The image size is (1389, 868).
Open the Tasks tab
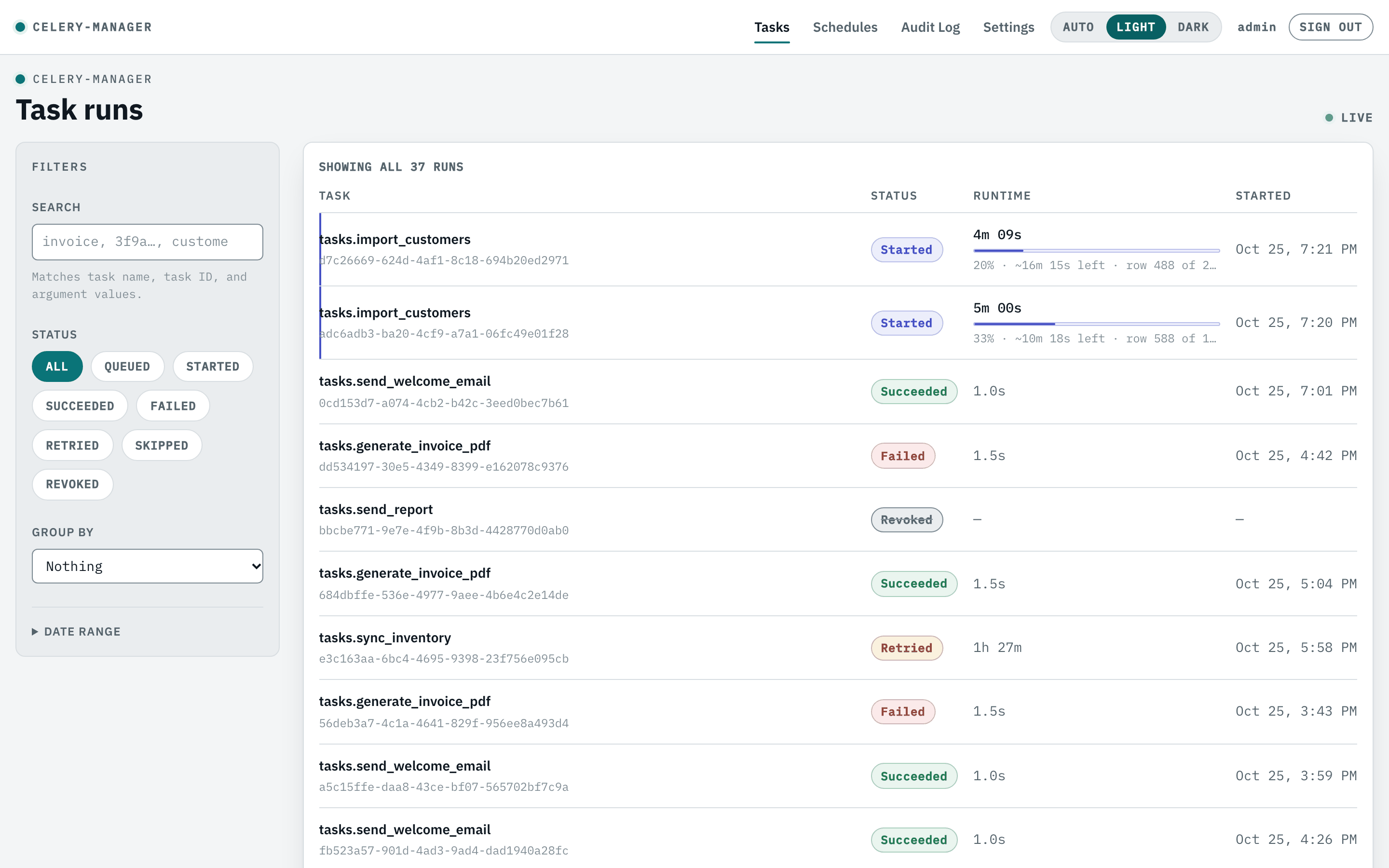[771, 27]
